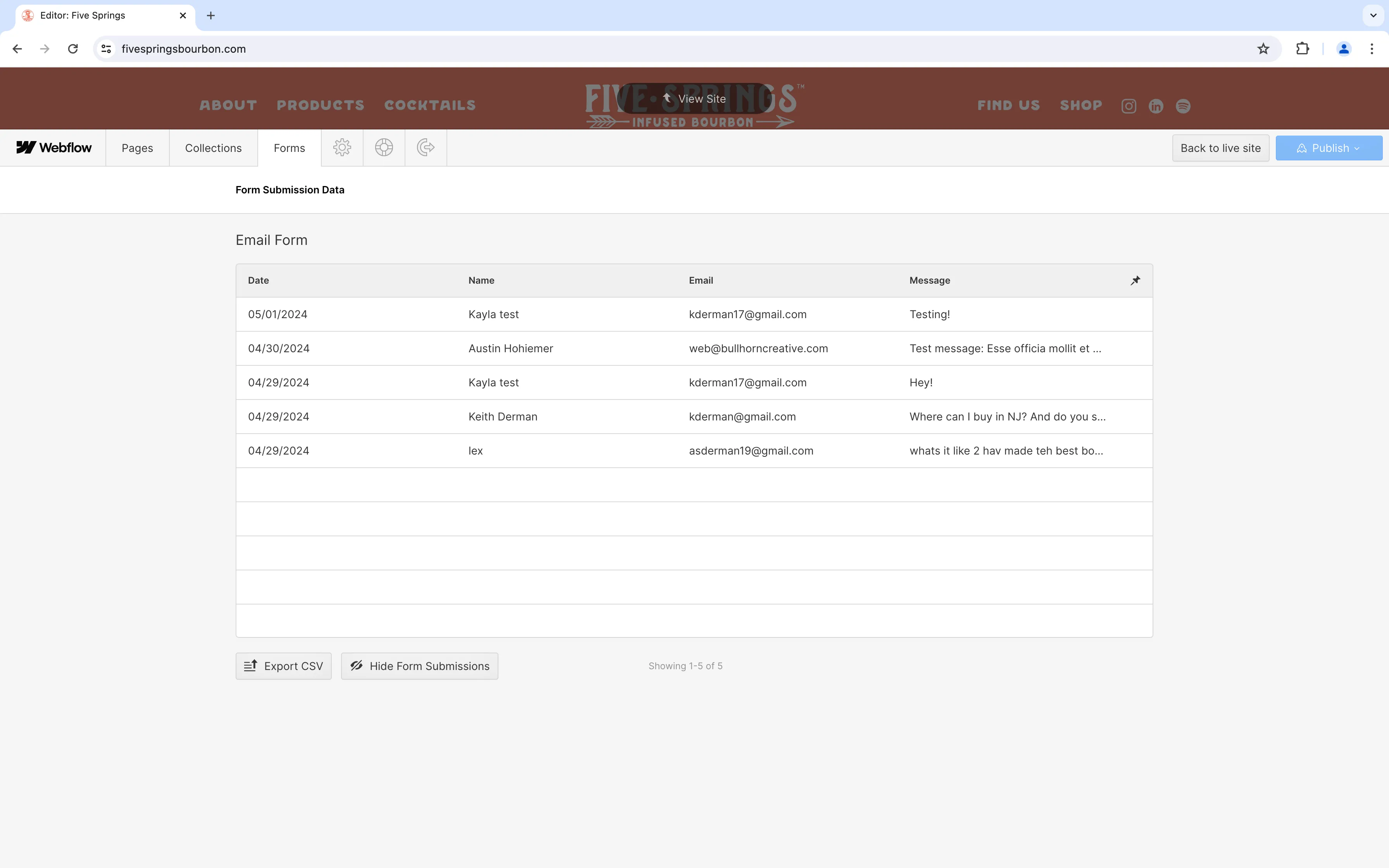Viewport: 1389px width, 868px height.
Task: Open the Instagram icon in the site header
Action: [1128, 106]
